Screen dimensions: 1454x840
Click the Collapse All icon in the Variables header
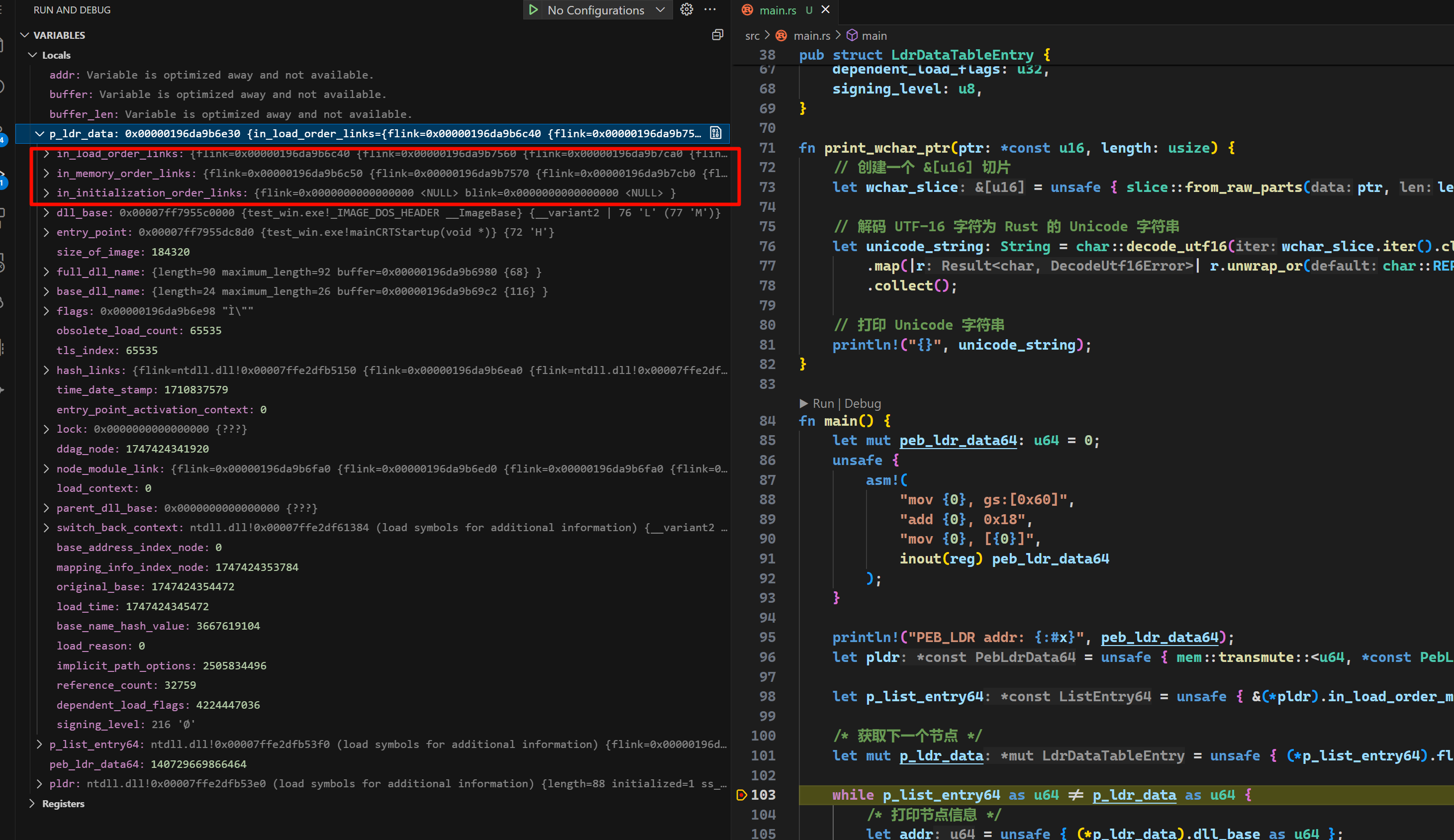[717, 35]
